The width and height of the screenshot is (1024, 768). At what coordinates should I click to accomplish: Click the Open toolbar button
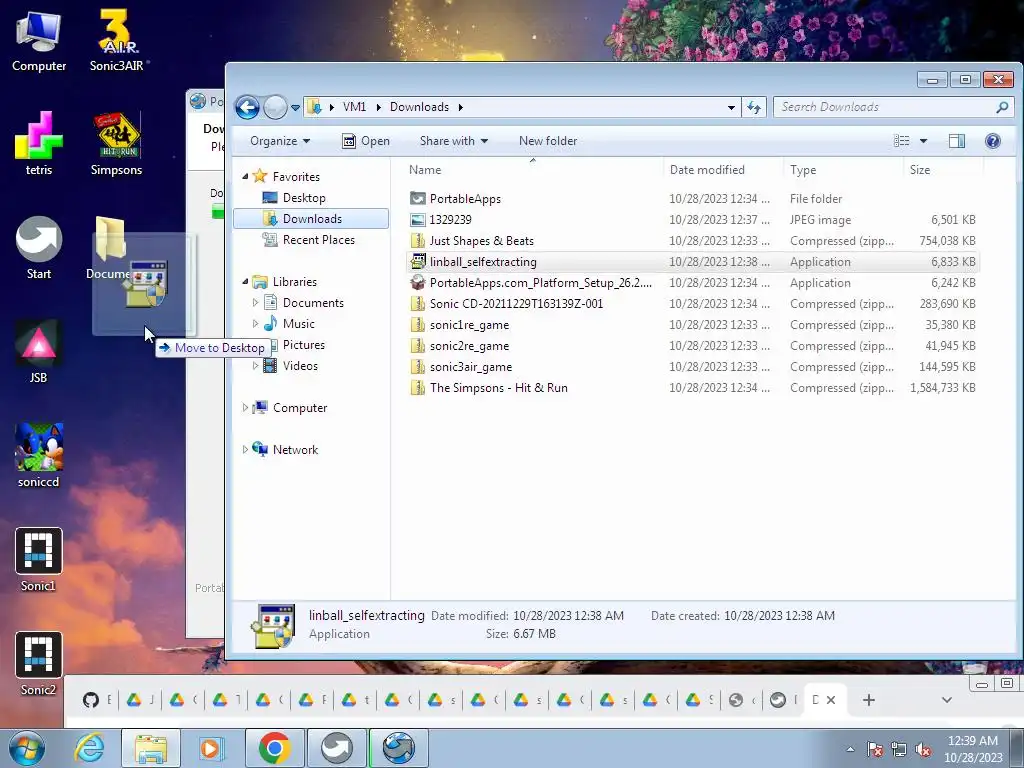pos(366,141)
